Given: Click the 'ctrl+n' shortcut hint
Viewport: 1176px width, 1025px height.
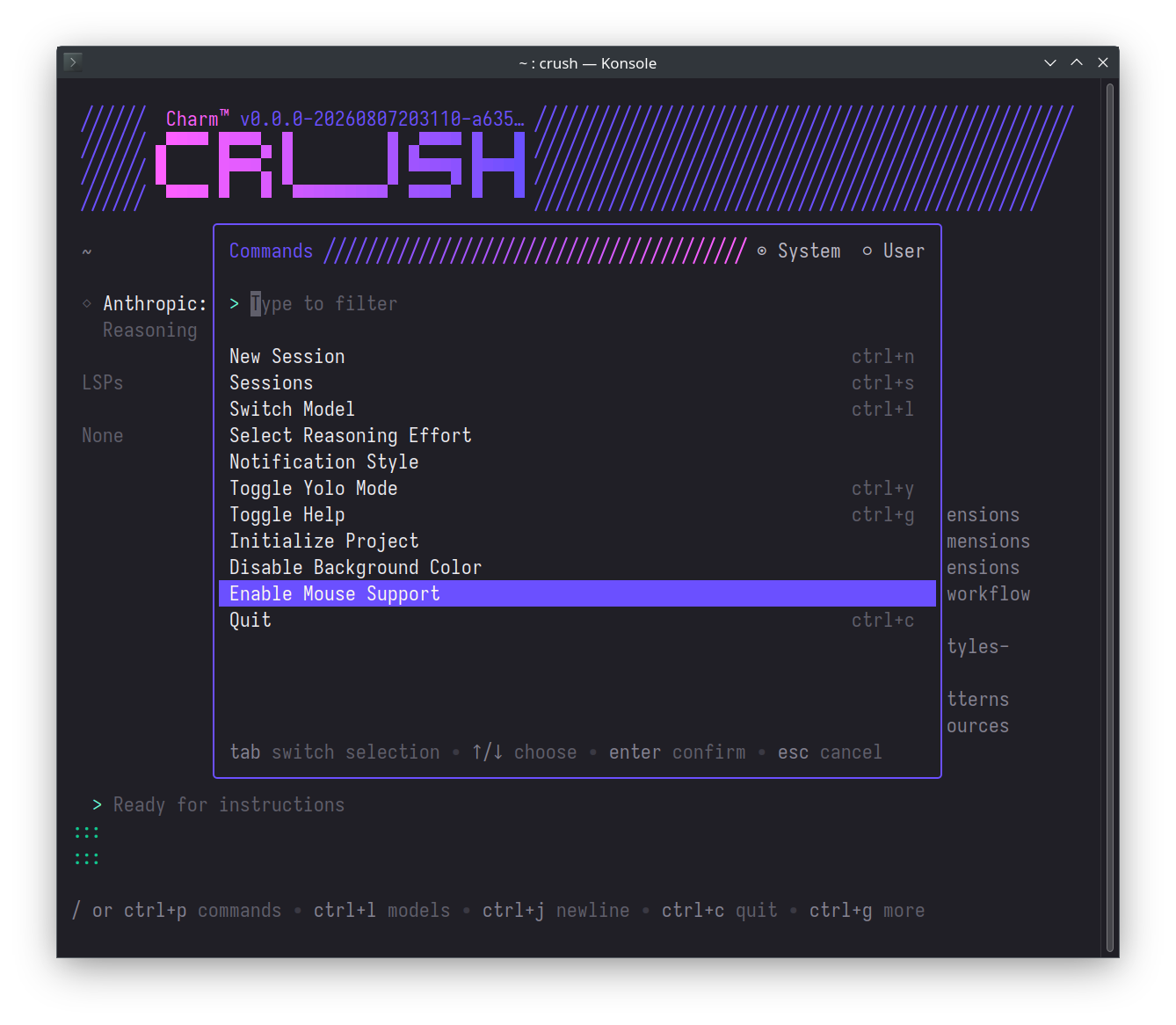Looking at the screenshot, I should [882, 357].
